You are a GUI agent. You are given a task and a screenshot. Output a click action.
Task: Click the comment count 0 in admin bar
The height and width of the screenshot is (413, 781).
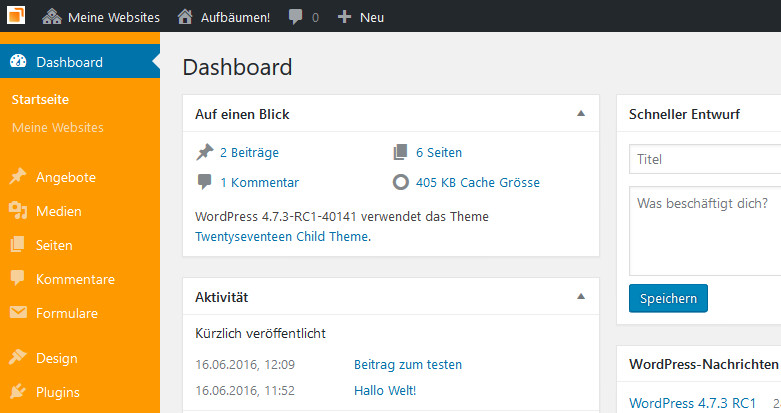(315, 18)
